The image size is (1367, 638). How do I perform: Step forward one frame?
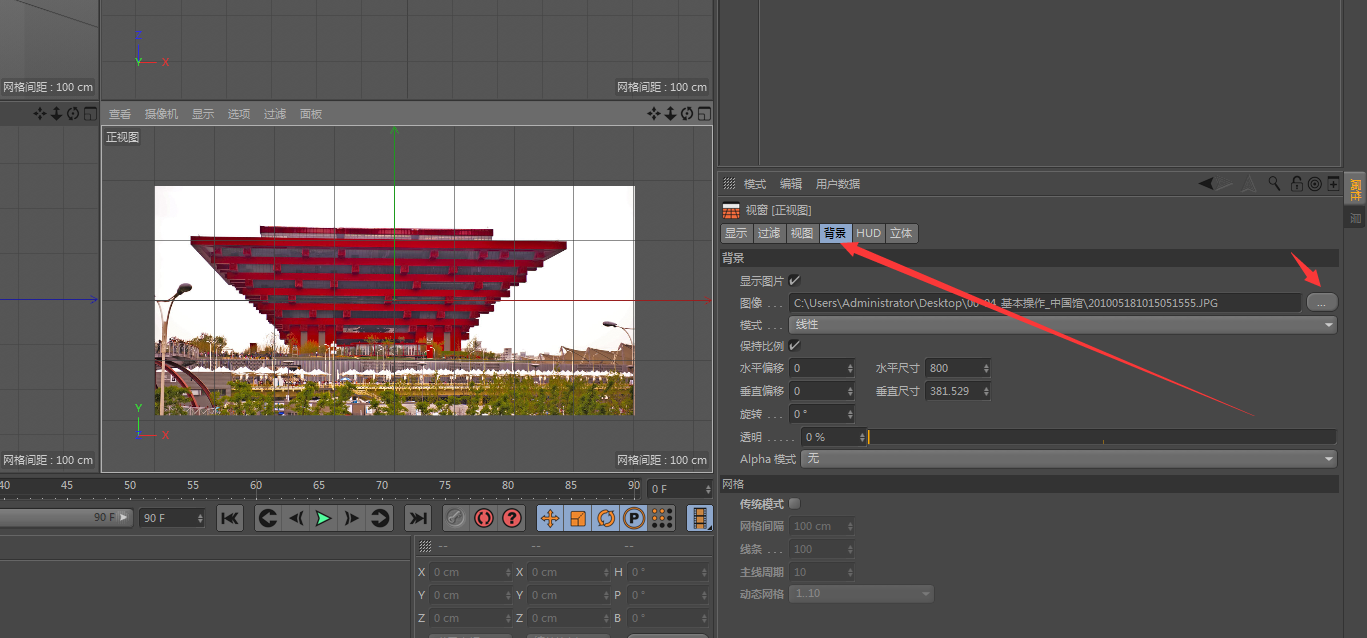[351, 518]
